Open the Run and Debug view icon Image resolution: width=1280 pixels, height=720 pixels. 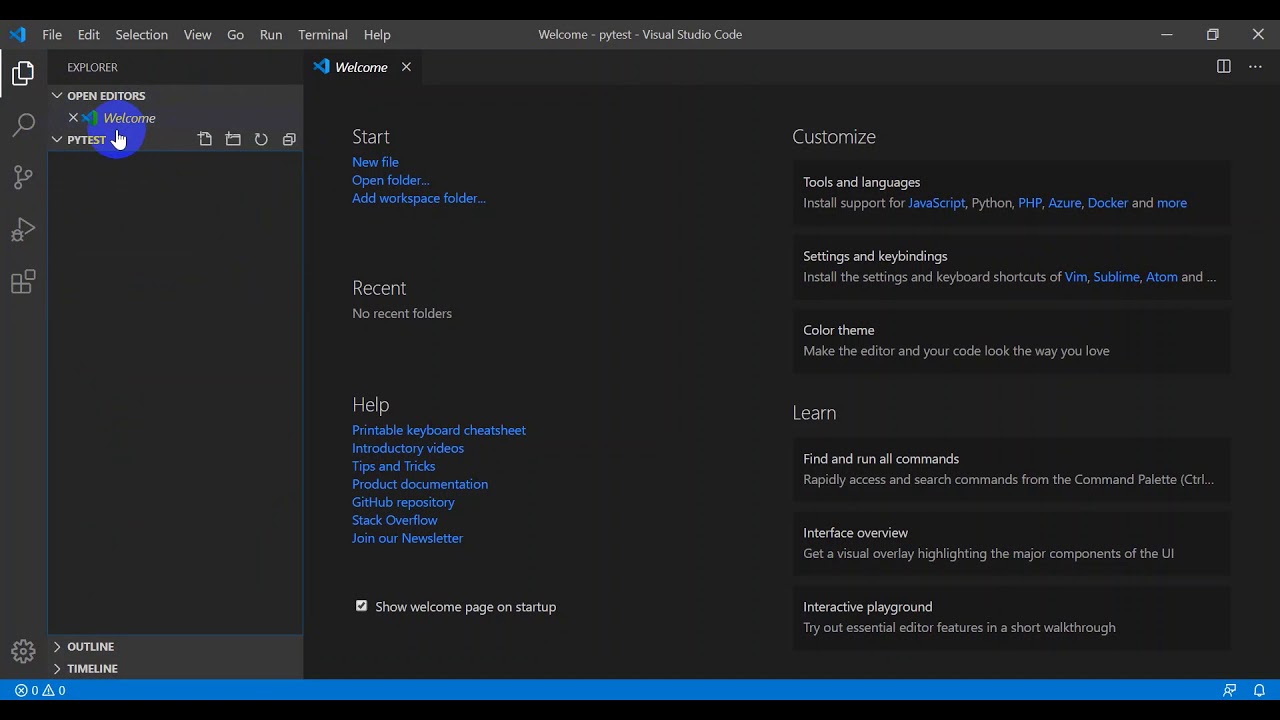(23, 230)
